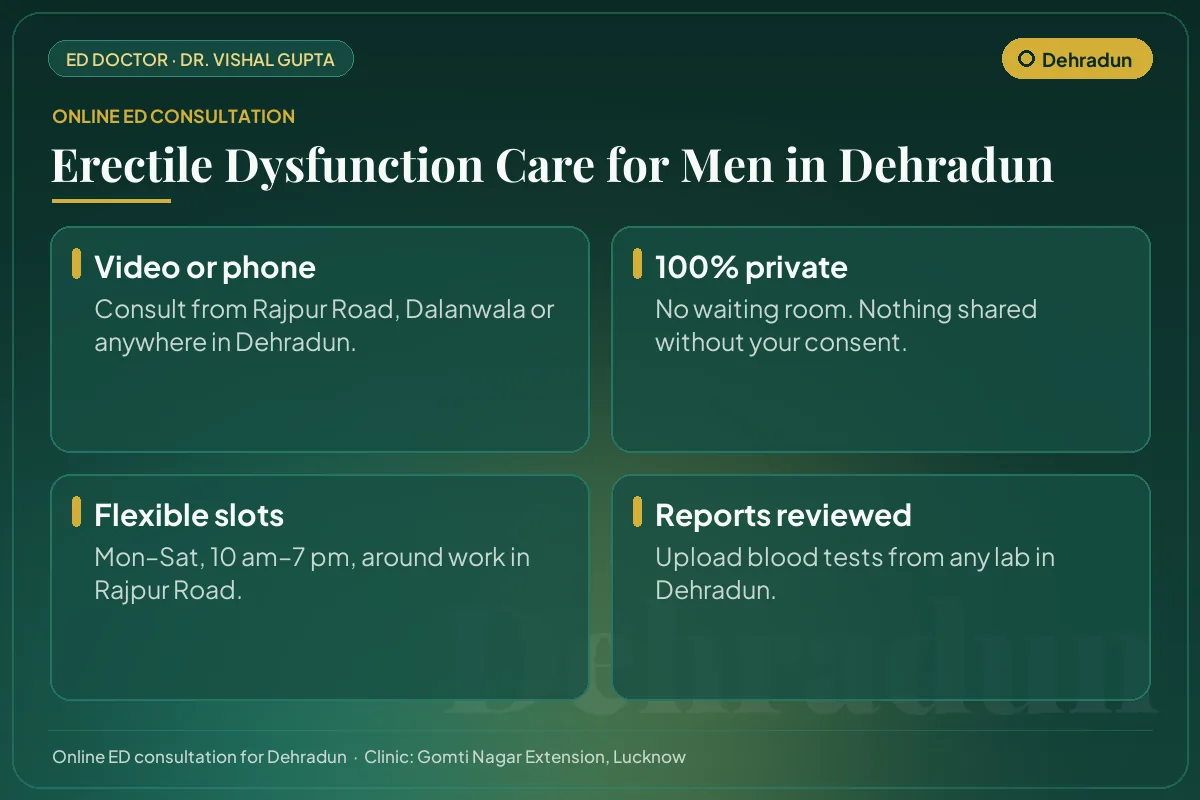
Task: Select the 'Flexible slots' card title
Action: pyautogui.click(x=189, y=515)
